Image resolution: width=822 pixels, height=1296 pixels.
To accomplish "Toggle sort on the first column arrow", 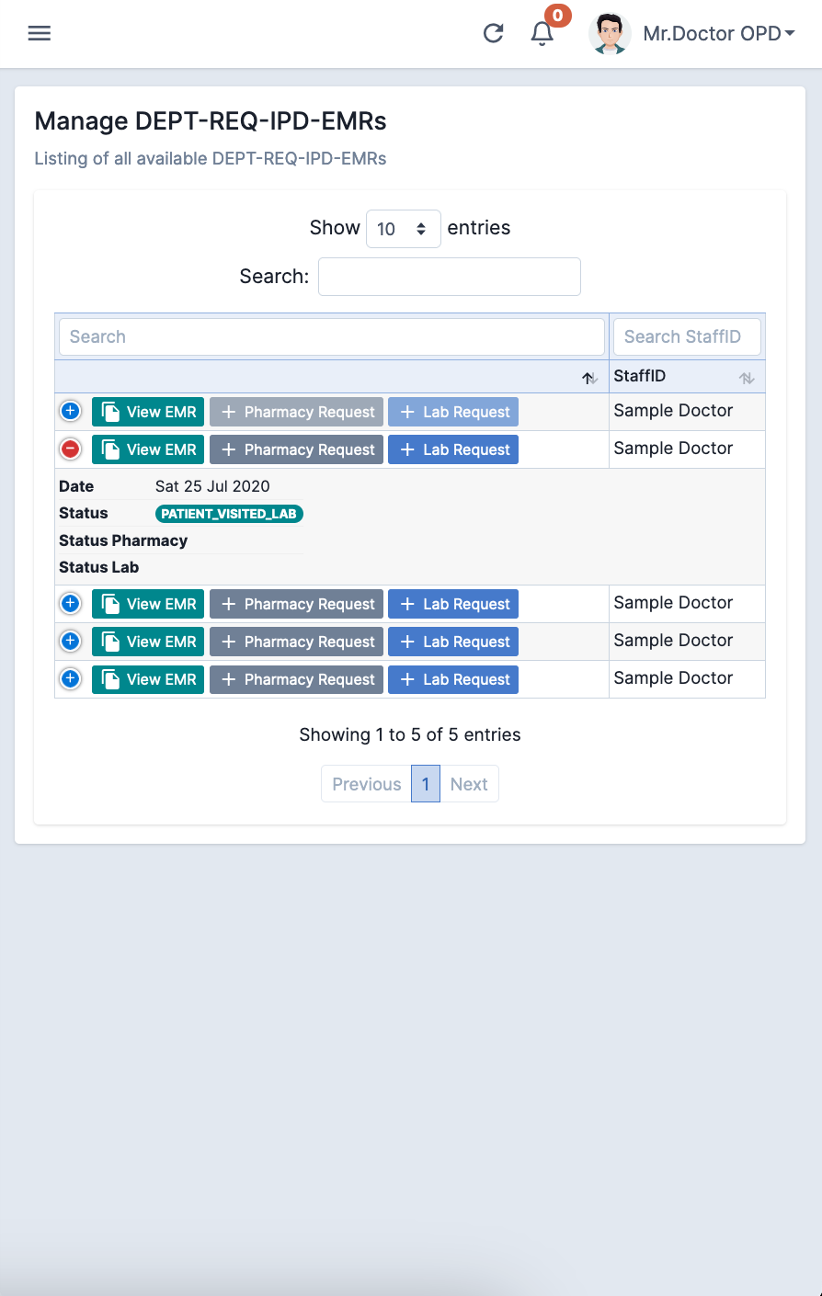I will (590, 378).
